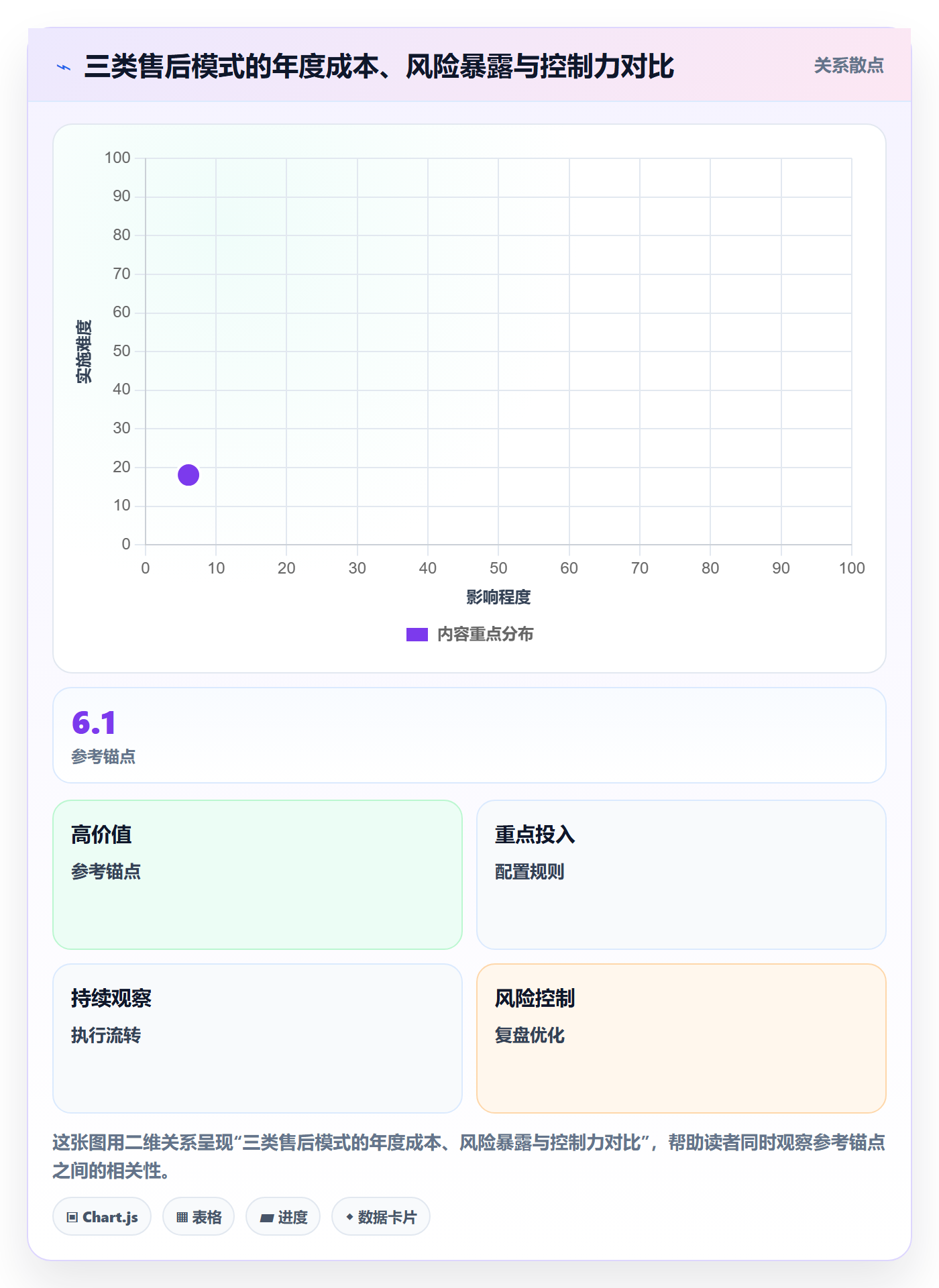Click the 参考锚点 label under 6.1
939x1288 pixels.
(103, 757)
